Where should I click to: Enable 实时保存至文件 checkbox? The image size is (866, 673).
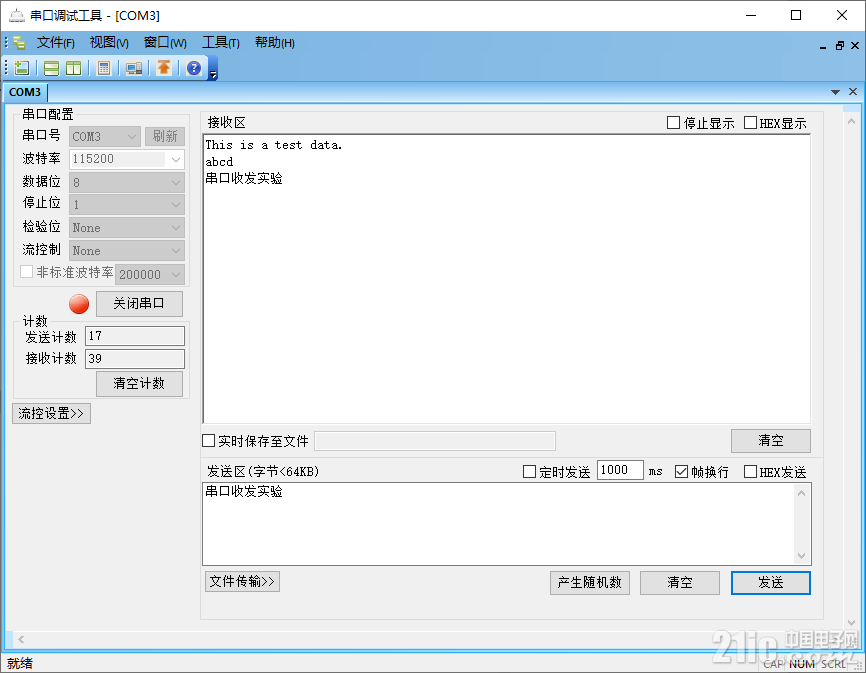[x=209, y=441]
